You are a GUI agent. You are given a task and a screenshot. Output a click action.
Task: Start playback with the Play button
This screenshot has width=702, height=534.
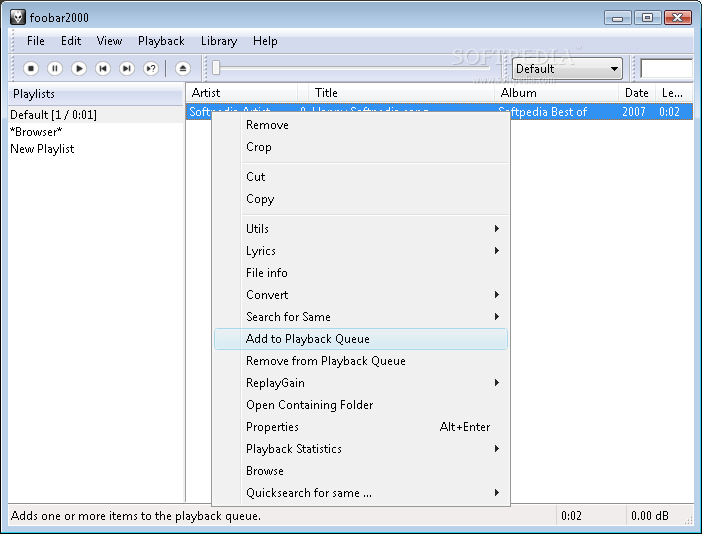click(x=79, y=68)
